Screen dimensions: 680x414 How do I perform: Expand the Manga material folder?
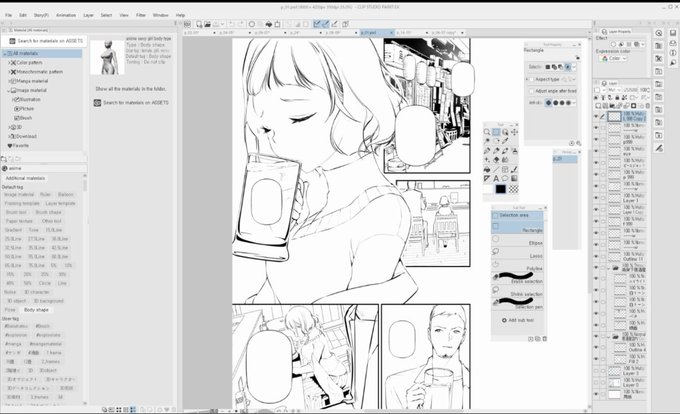click(9, 81)
